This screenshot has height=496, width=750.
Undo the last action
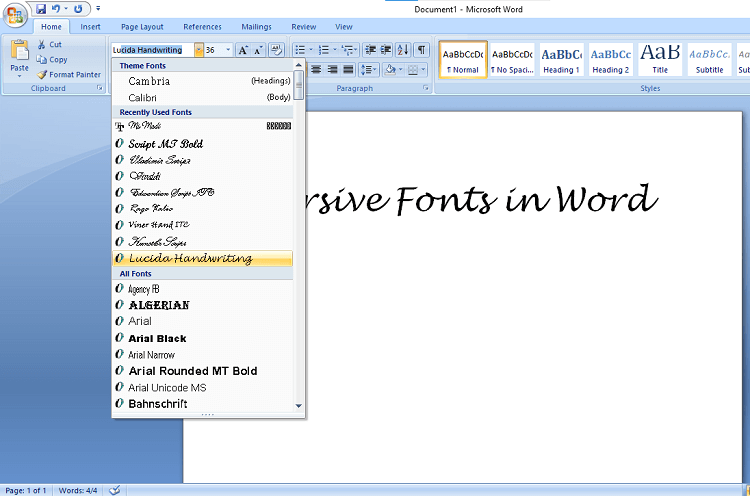pos(56,9)
